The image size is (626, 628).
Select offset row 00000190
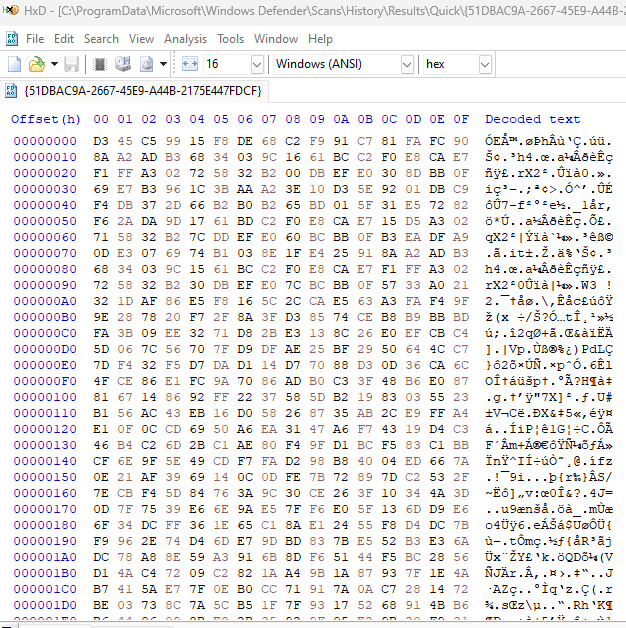click(45, 541)
